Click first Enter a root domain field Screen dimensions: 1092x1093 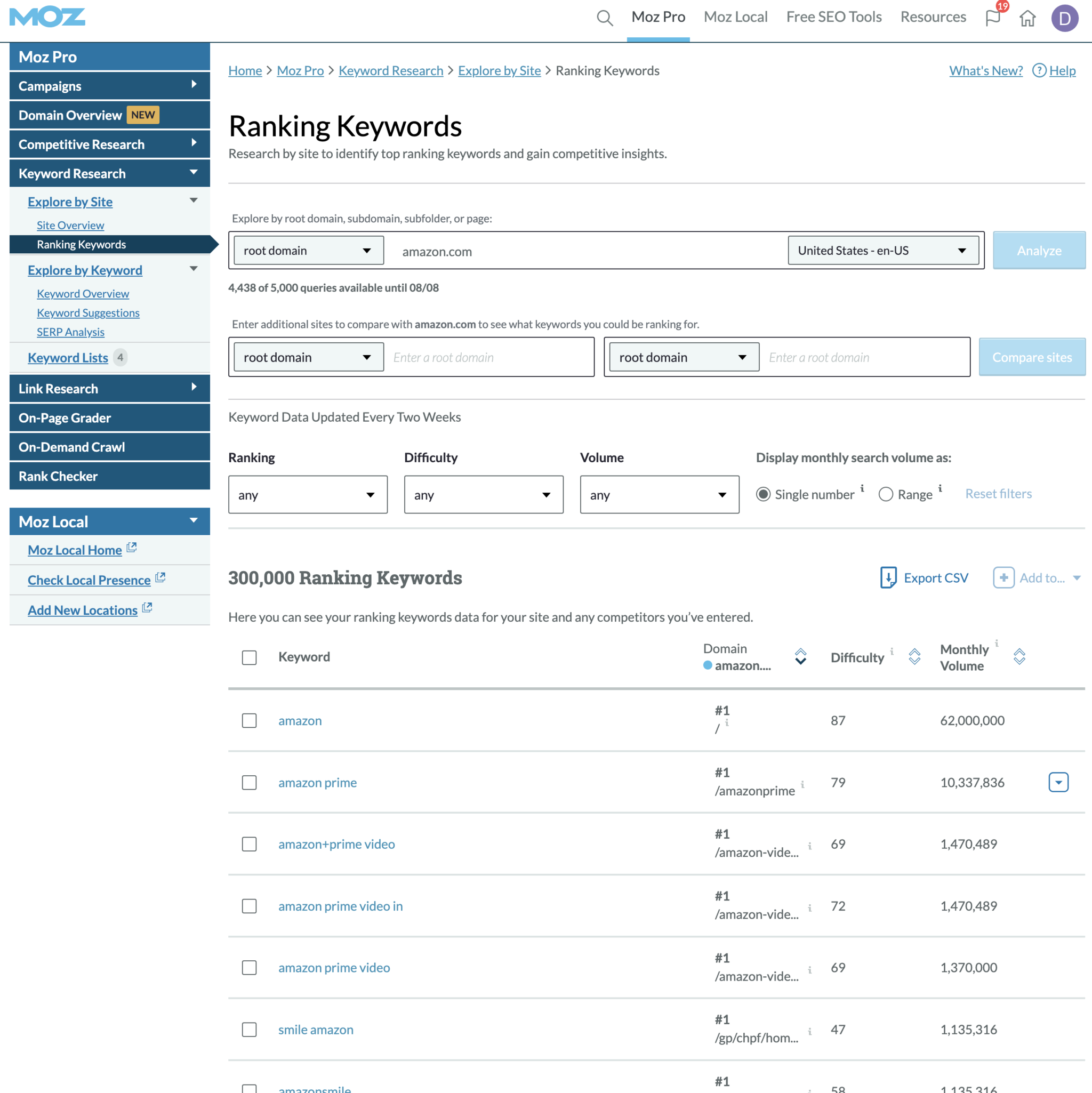[x=489, y=358]
